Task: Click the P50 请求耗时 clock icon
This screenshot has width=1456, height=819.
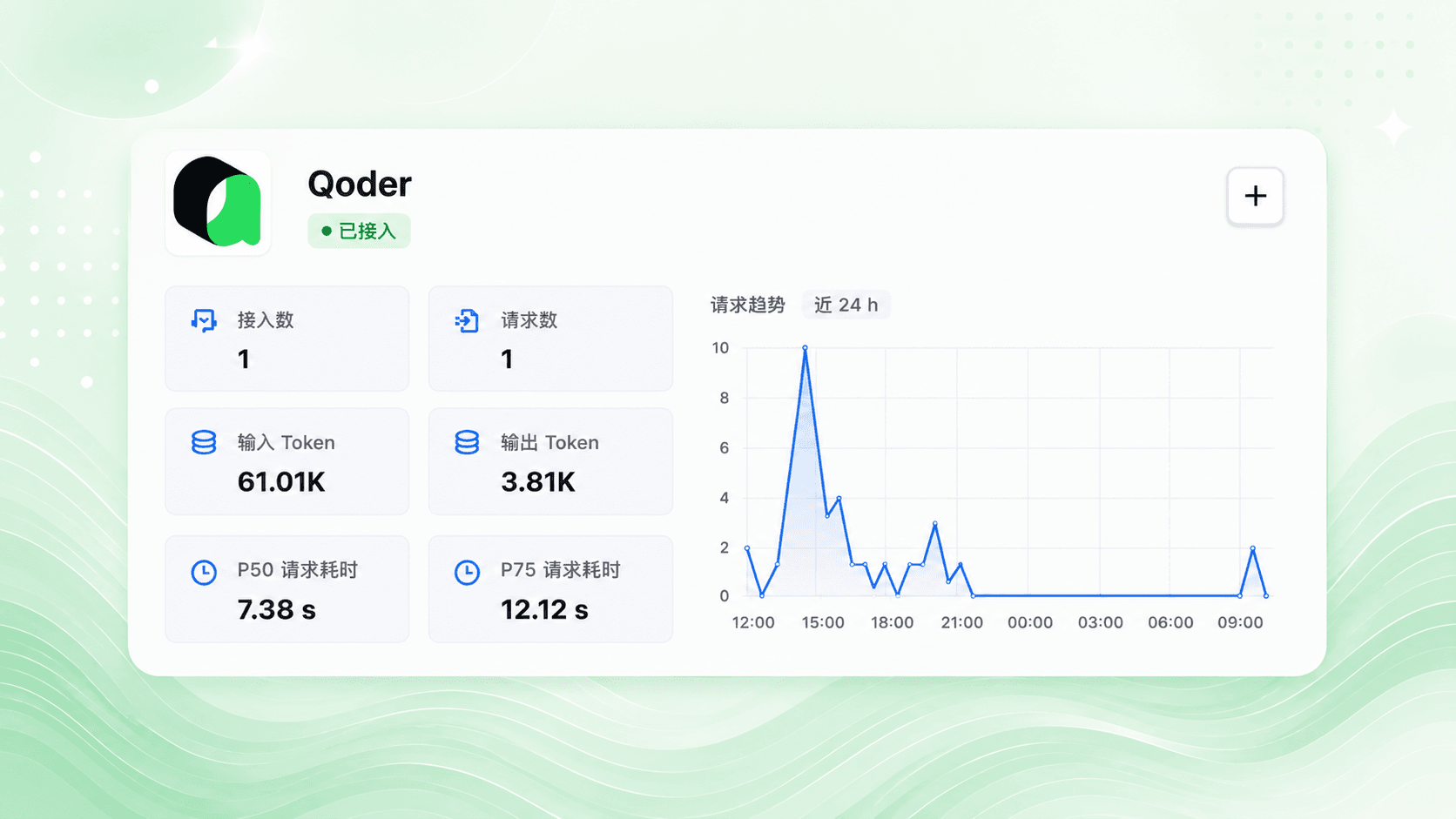Action: pos(204,572)
